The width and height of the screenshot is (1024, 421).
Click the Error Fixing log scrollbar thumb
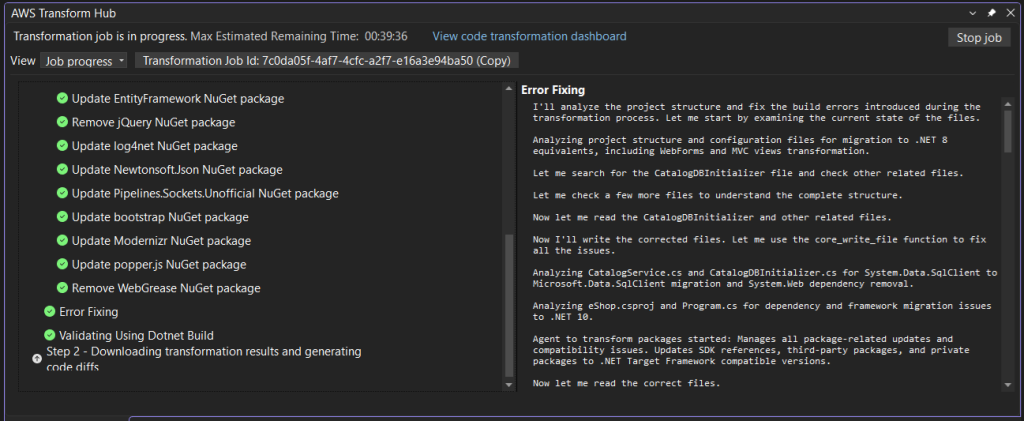coord(1008,133)
